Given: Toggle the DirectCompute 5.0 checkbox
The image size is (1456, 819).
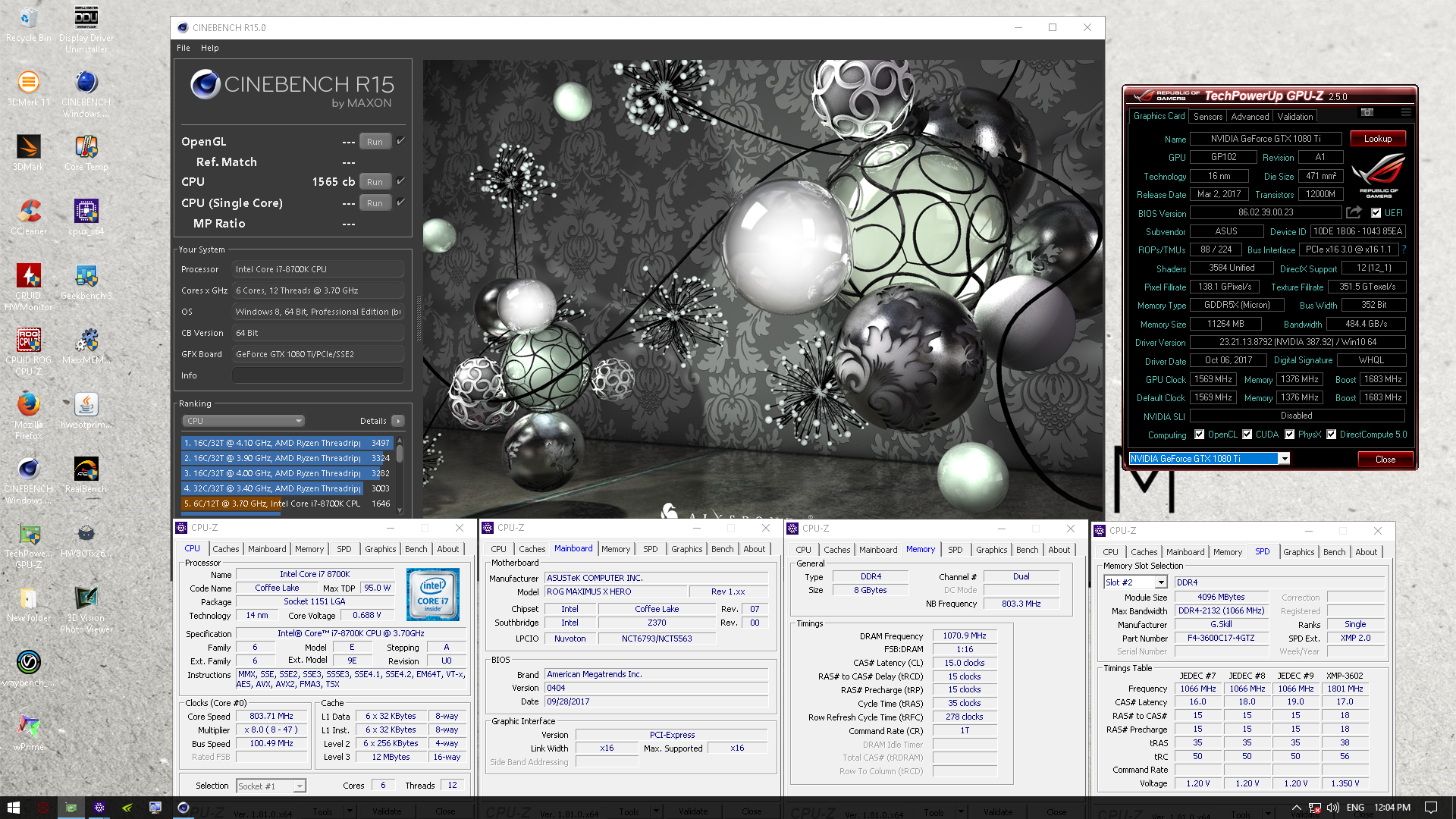Looking at the screenshot, I should pos(1331,435).
